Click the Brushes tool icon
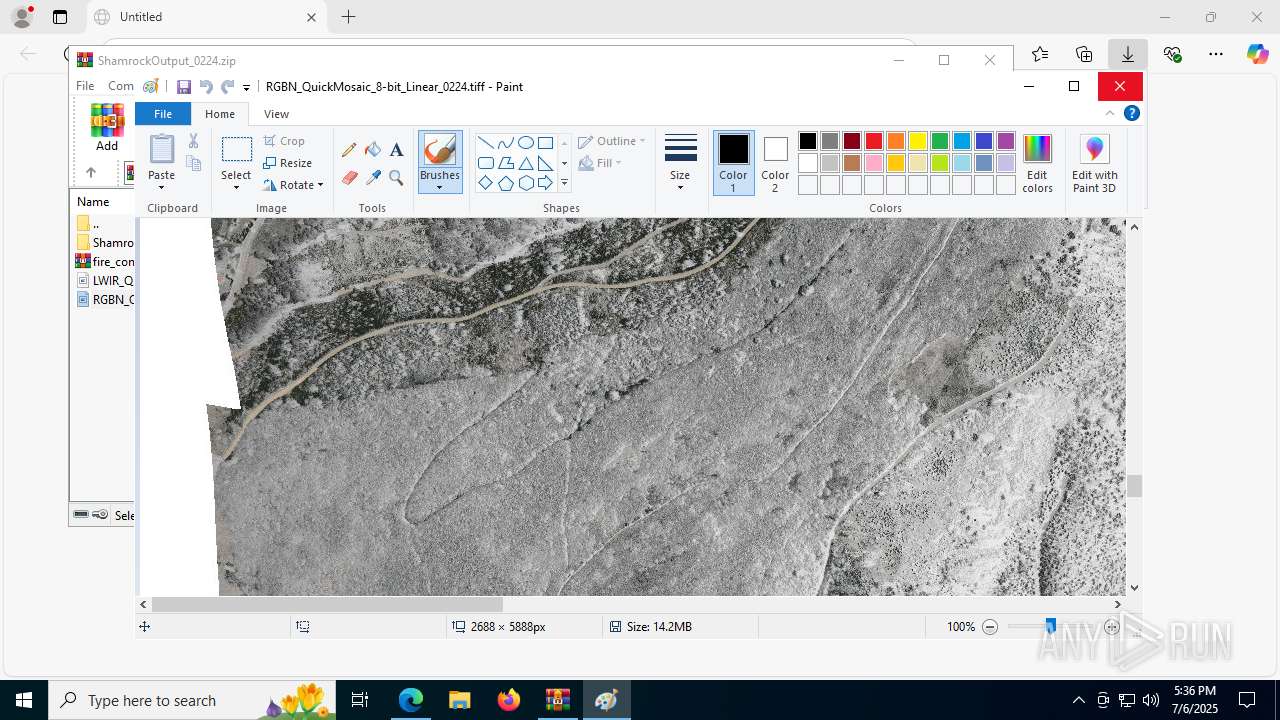 [x=440, y=150]
